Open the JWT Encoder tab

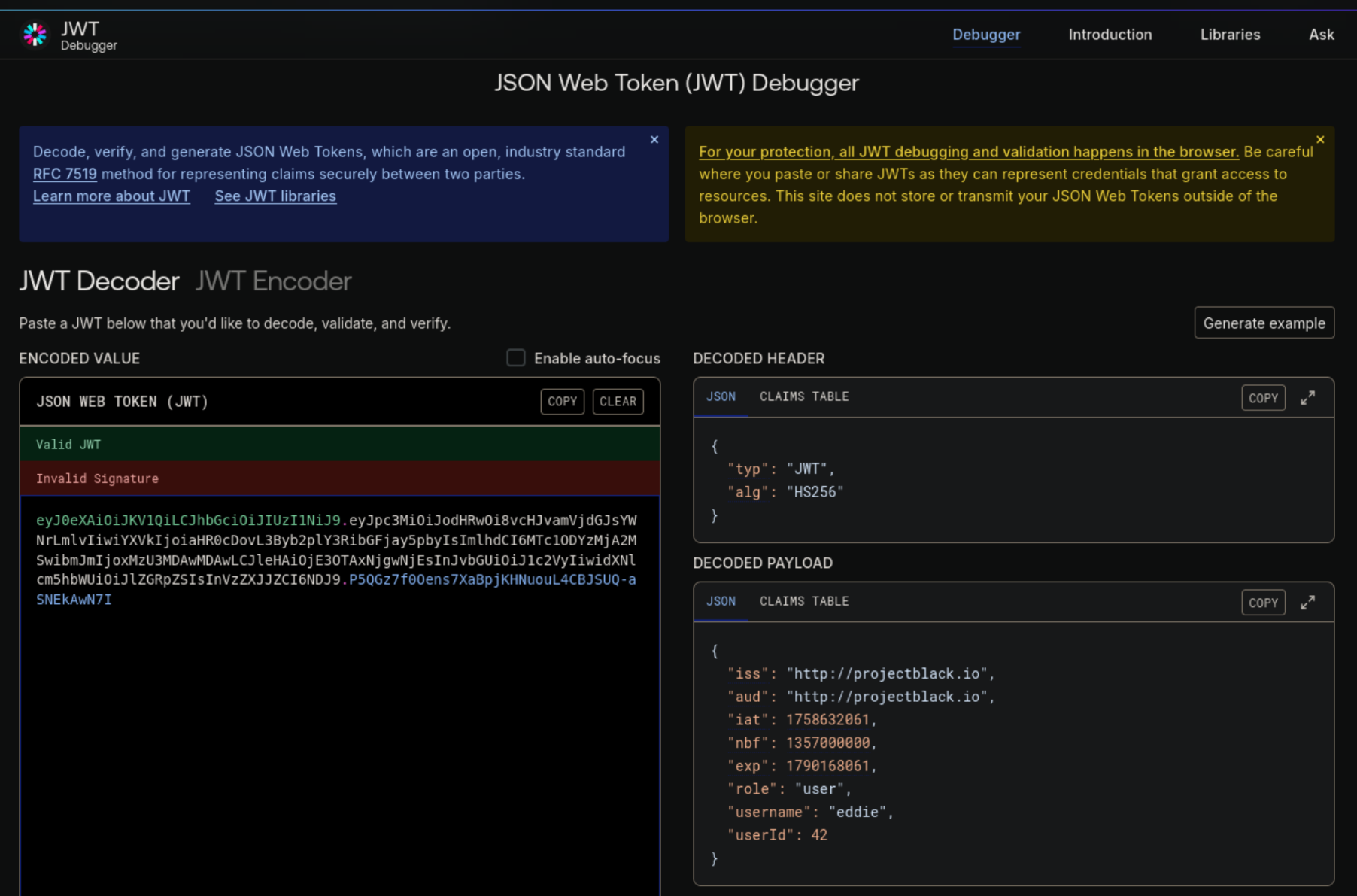273,281
